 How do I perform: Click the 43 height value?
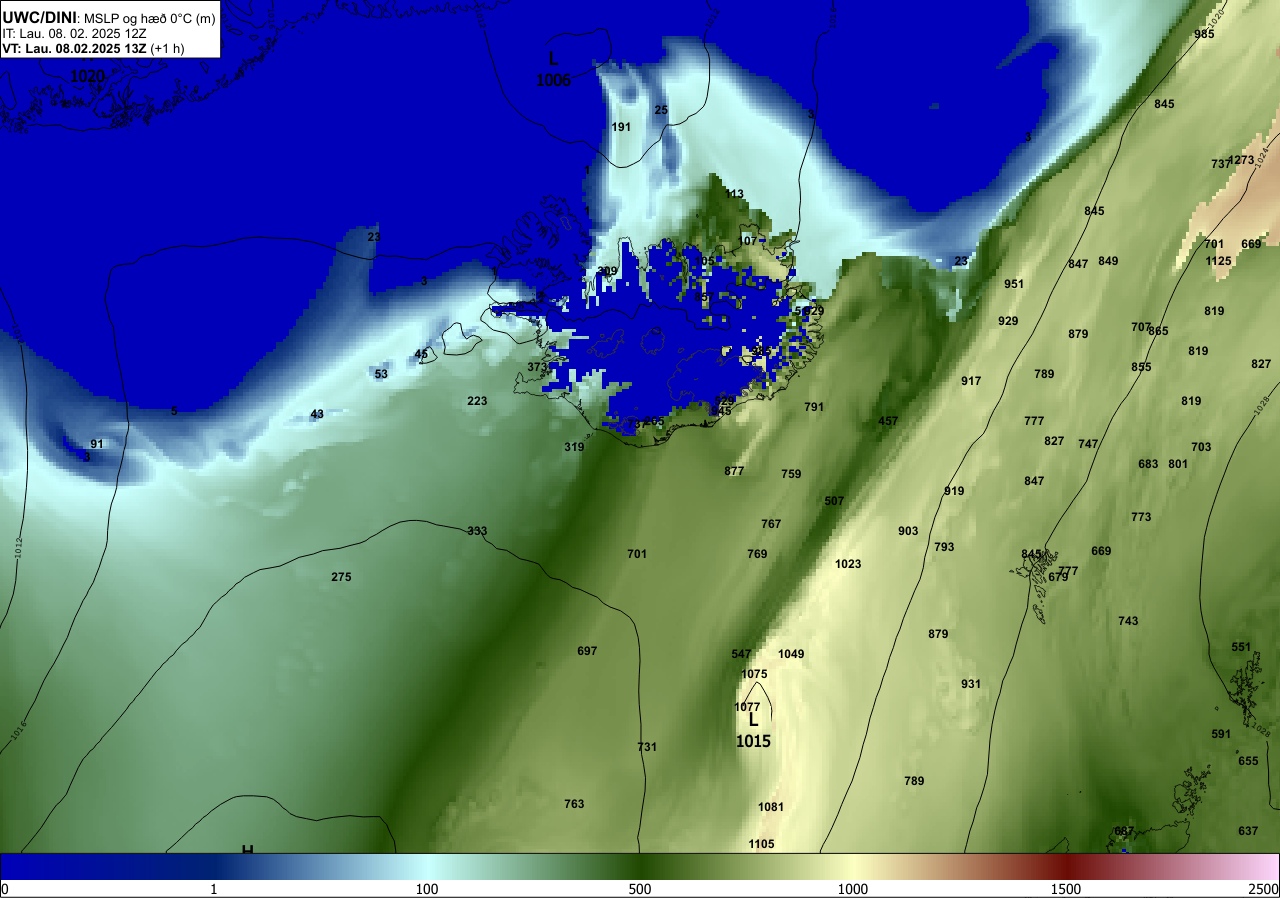(x=317, y=414)
